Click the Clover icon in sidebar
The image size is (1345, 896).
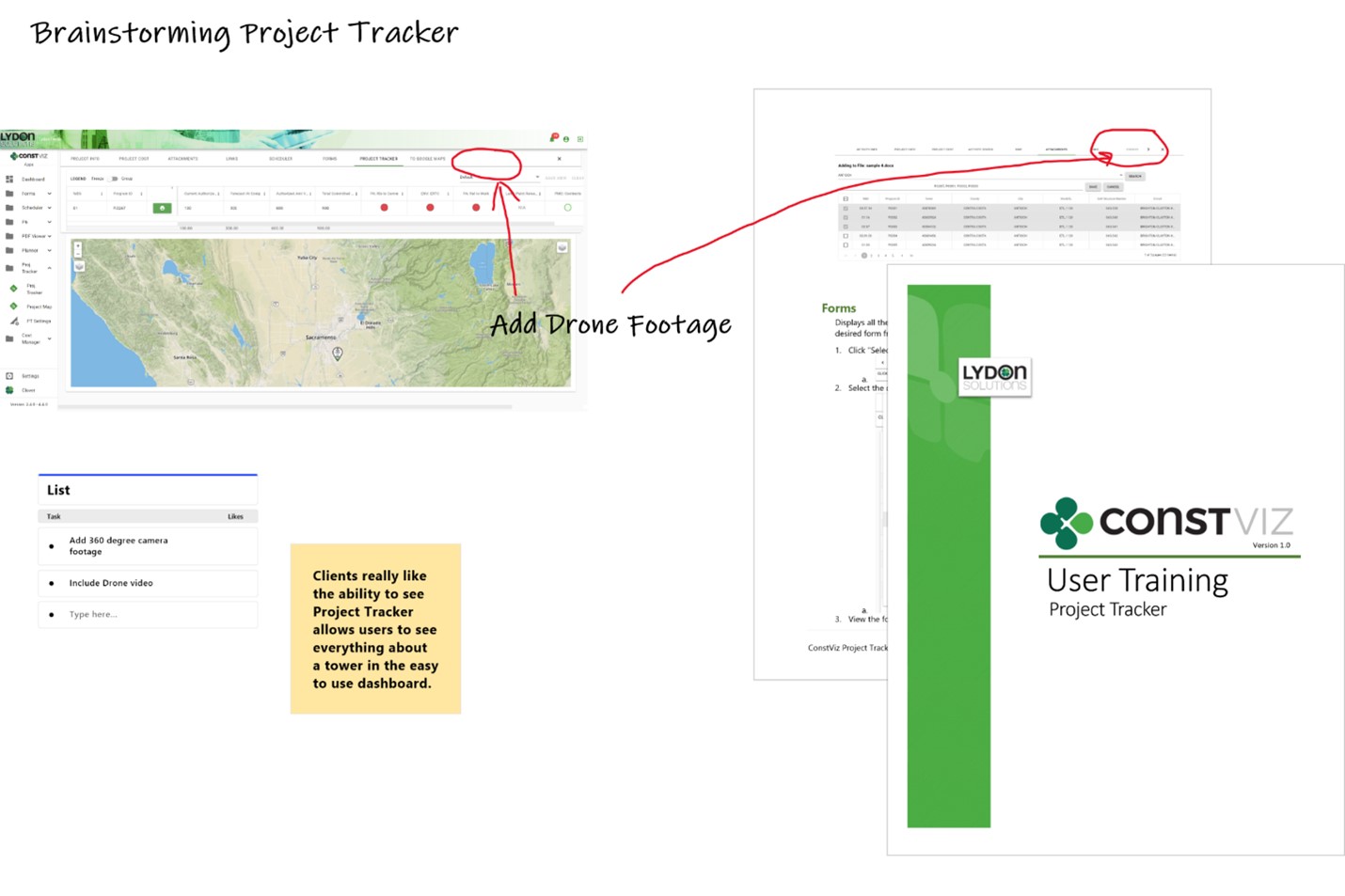(x=9, y=390)
